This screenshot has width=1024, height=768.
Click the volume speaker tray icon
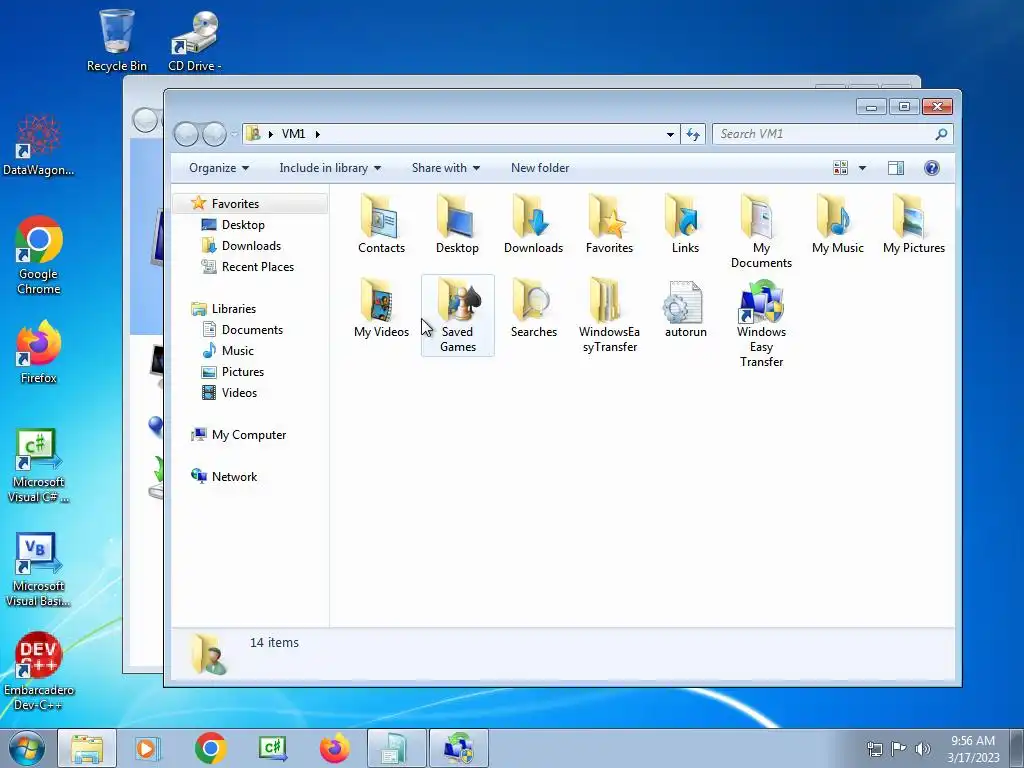tap(923, 749)
